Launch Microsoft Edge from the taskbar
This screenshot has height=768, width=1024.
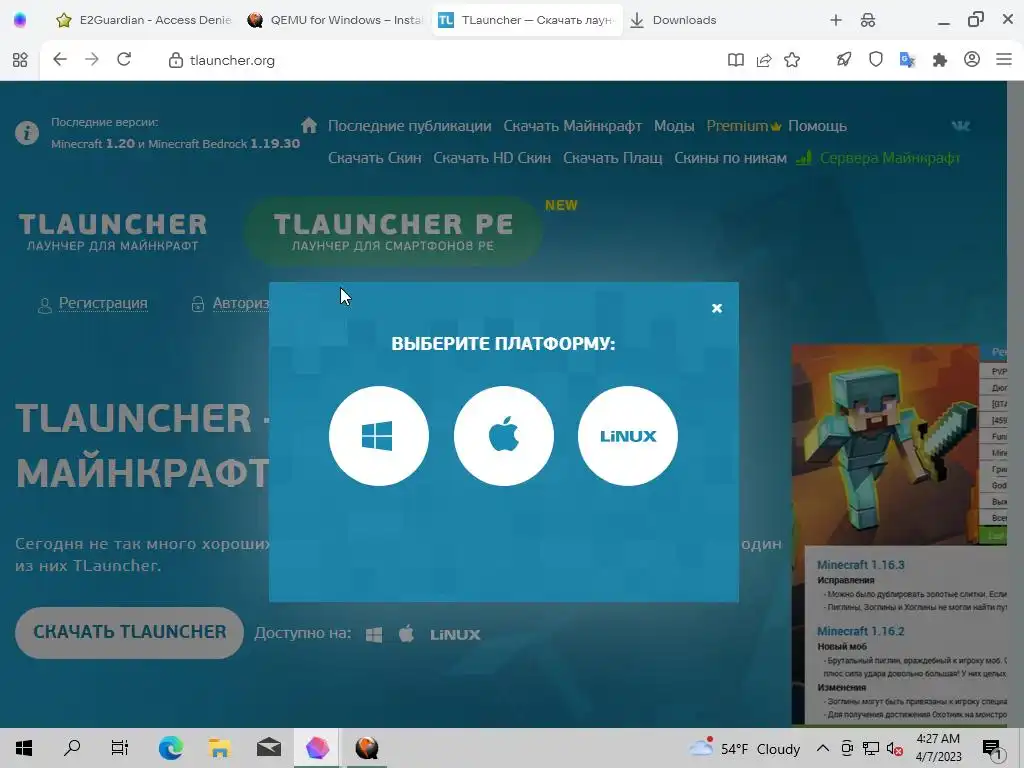point(170,748)
